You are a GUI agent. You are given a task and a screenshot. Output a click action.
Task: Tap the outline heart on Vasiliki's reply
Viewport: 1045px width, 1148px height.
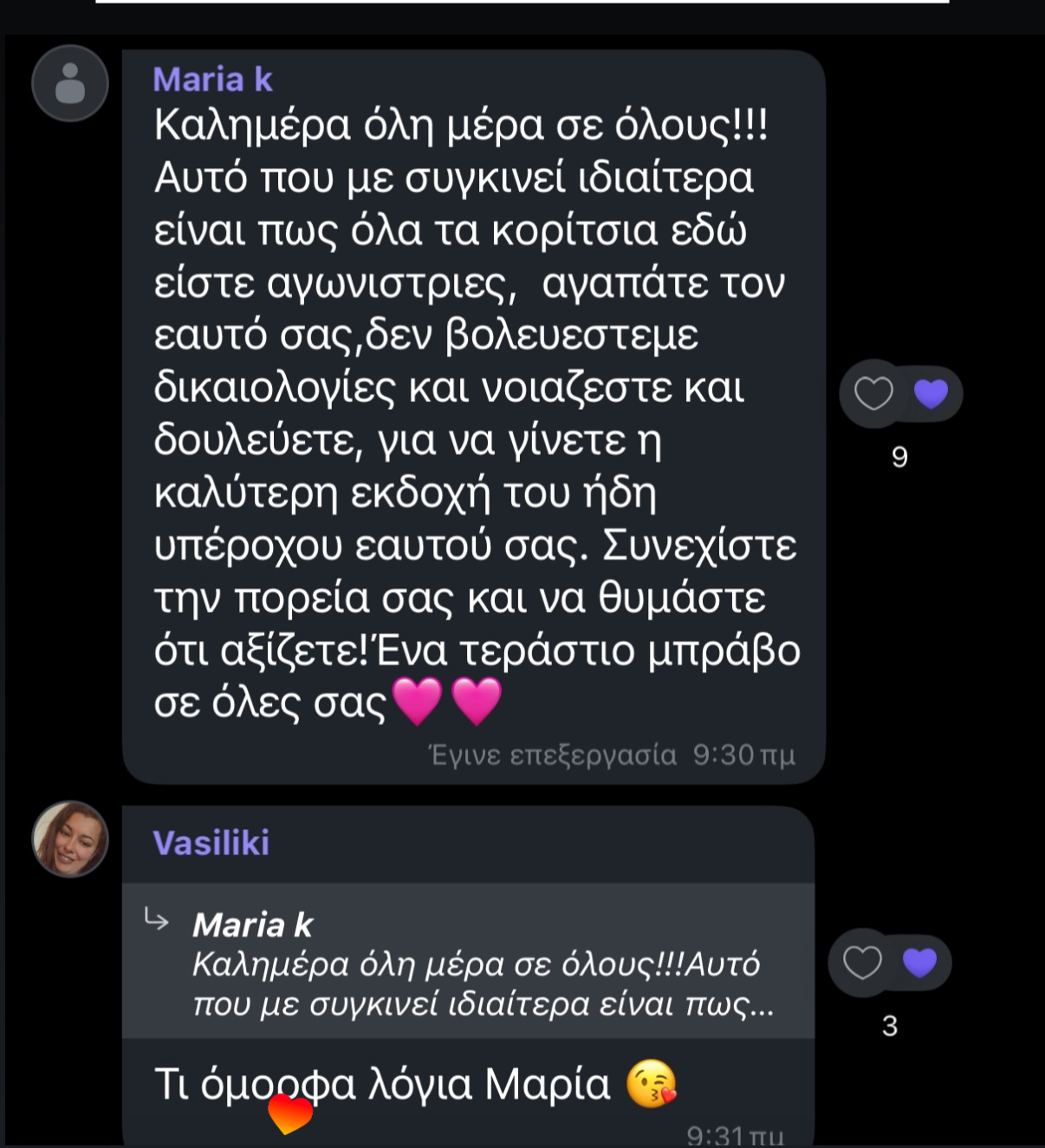[x=862, y=963]
